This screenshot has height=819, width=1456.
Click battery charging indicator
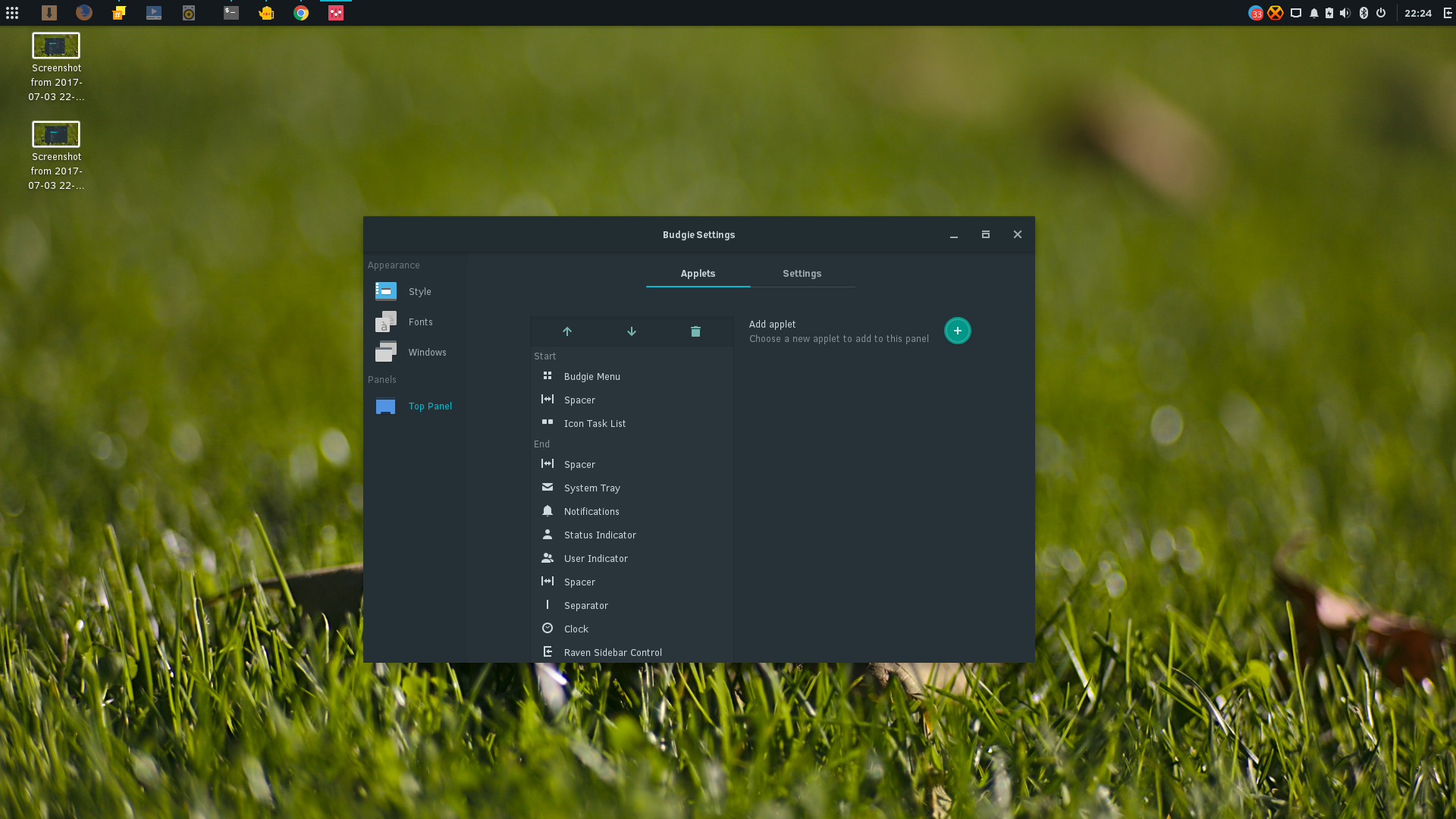tap(1329, 13)
